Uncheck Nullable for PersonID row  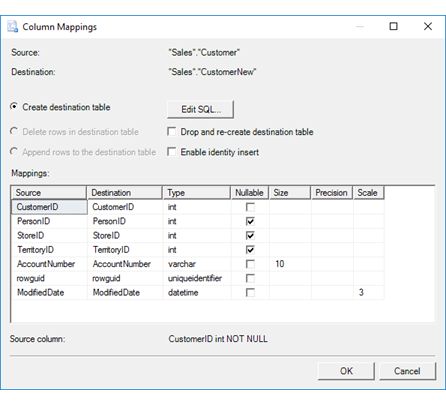(250, 221)
